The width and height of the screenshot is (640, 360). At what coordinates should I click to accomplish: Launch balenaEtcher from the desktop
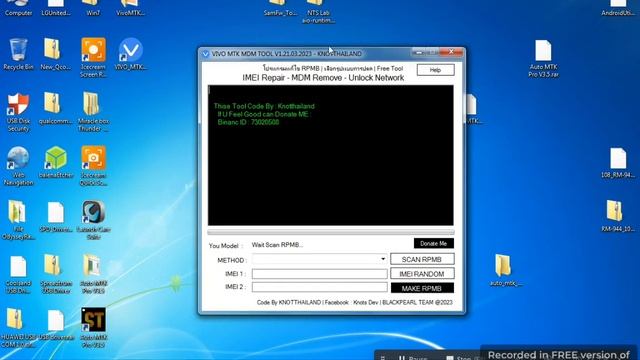coord(56,158)
